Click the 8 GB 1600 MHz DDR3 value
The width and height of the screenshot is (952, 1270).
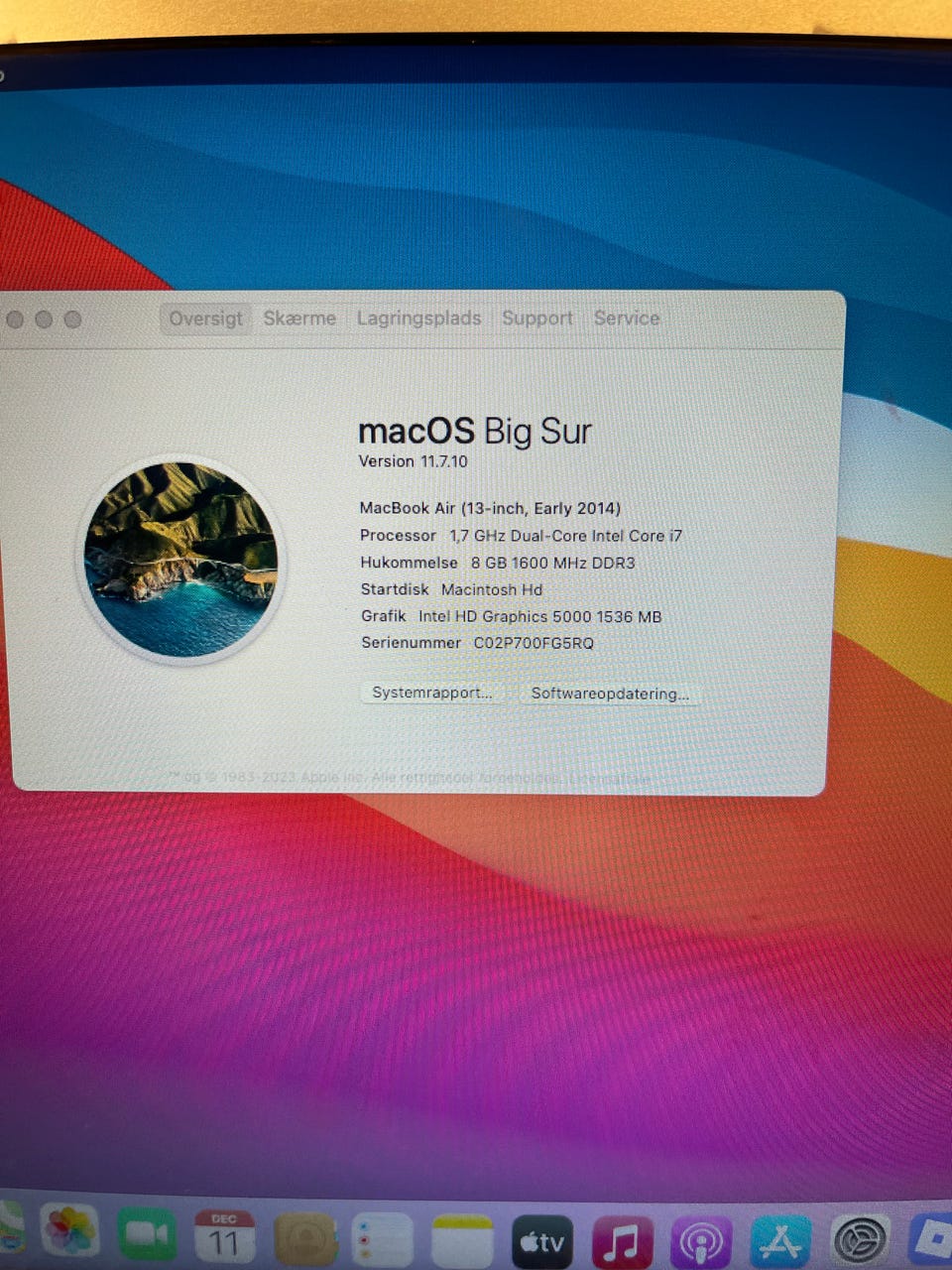pyautogui.click(x=552, y=563)
